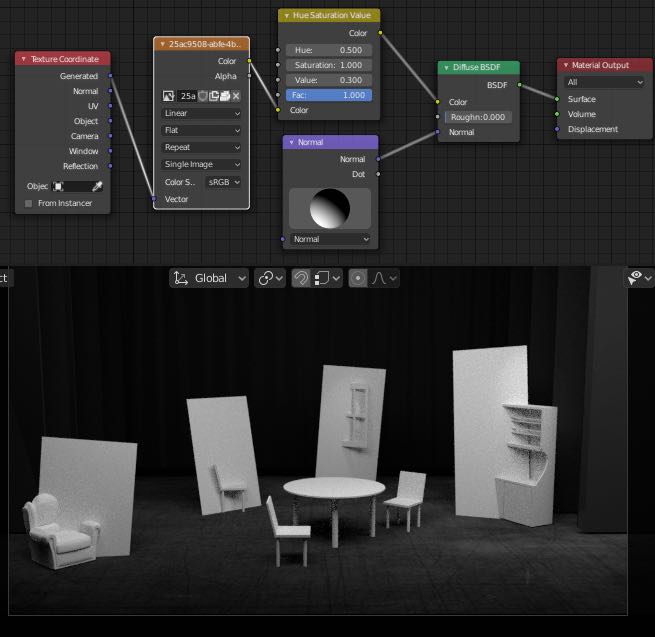This screenshot has height=637, width=655.
Task: Open the Repeat extension dropdown
Action: pyautogui.click(x=202, y=147)
